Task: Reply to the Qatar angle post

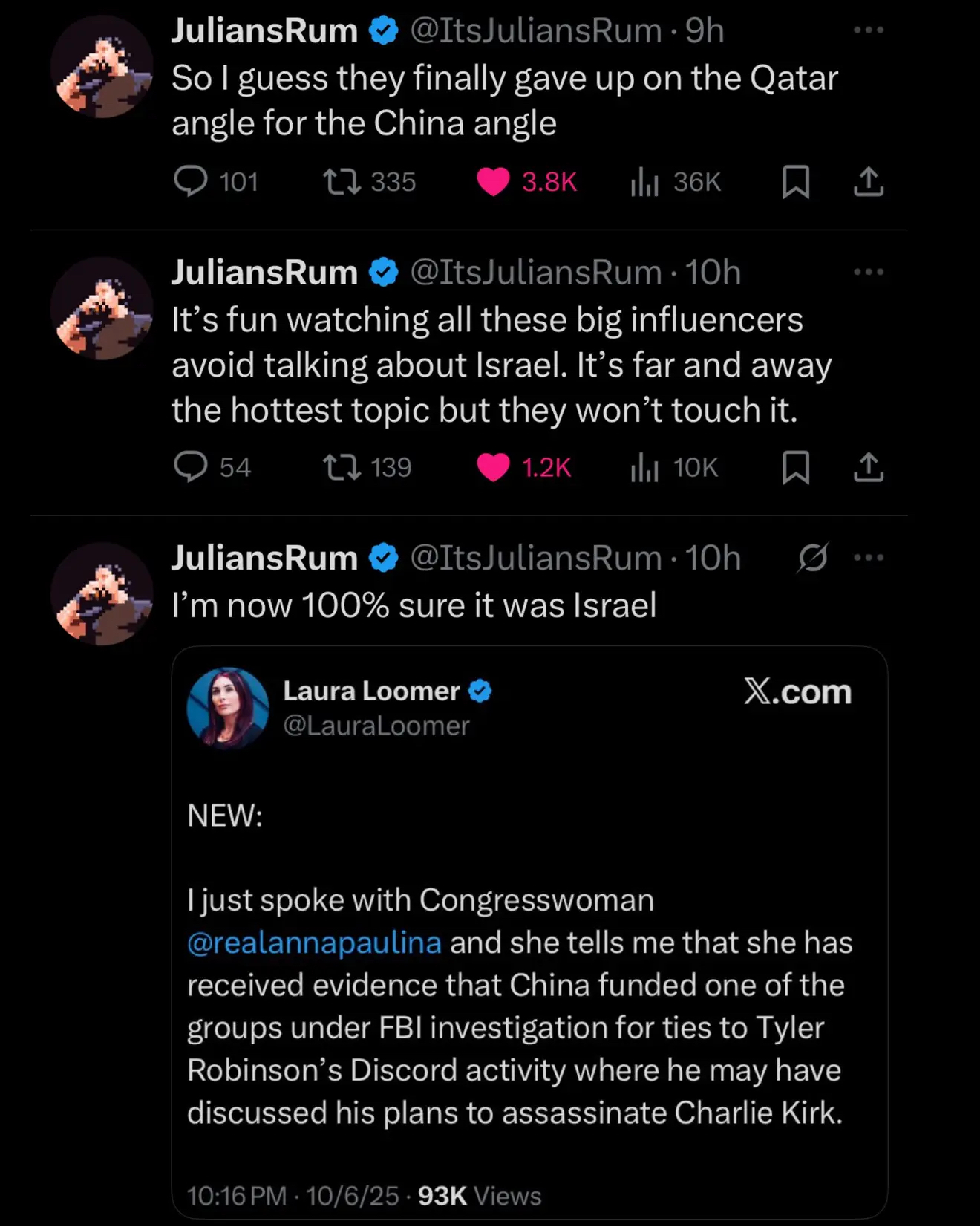Action: tap(191, 181)
